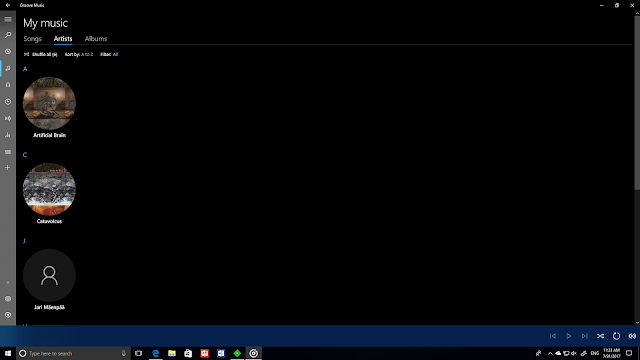Open the Action Center notifications icon
The image size is (640, 360).
pos(629,353)
